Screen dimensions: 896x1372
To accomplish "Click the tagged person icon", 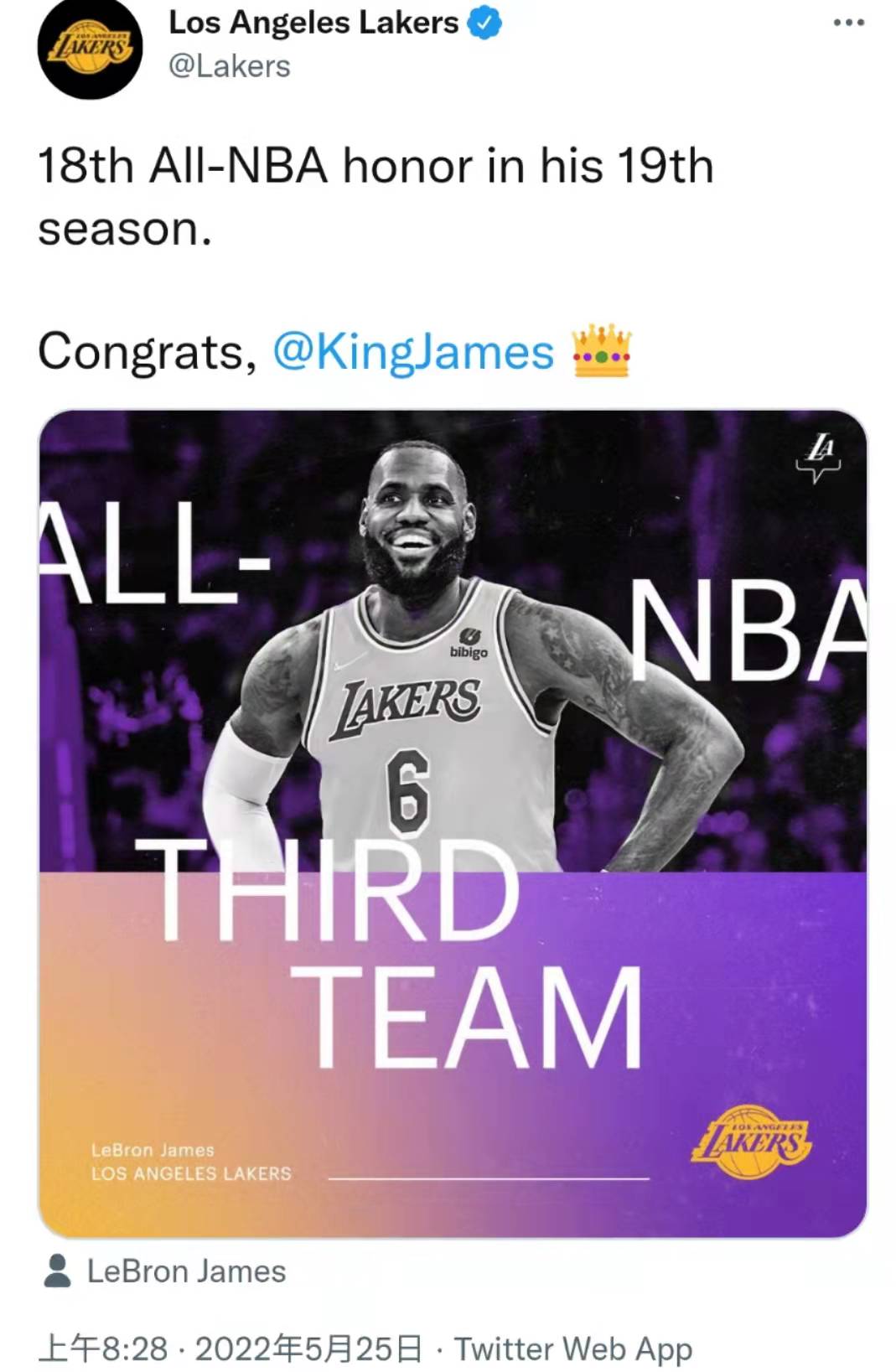I will click(57, 1271).
